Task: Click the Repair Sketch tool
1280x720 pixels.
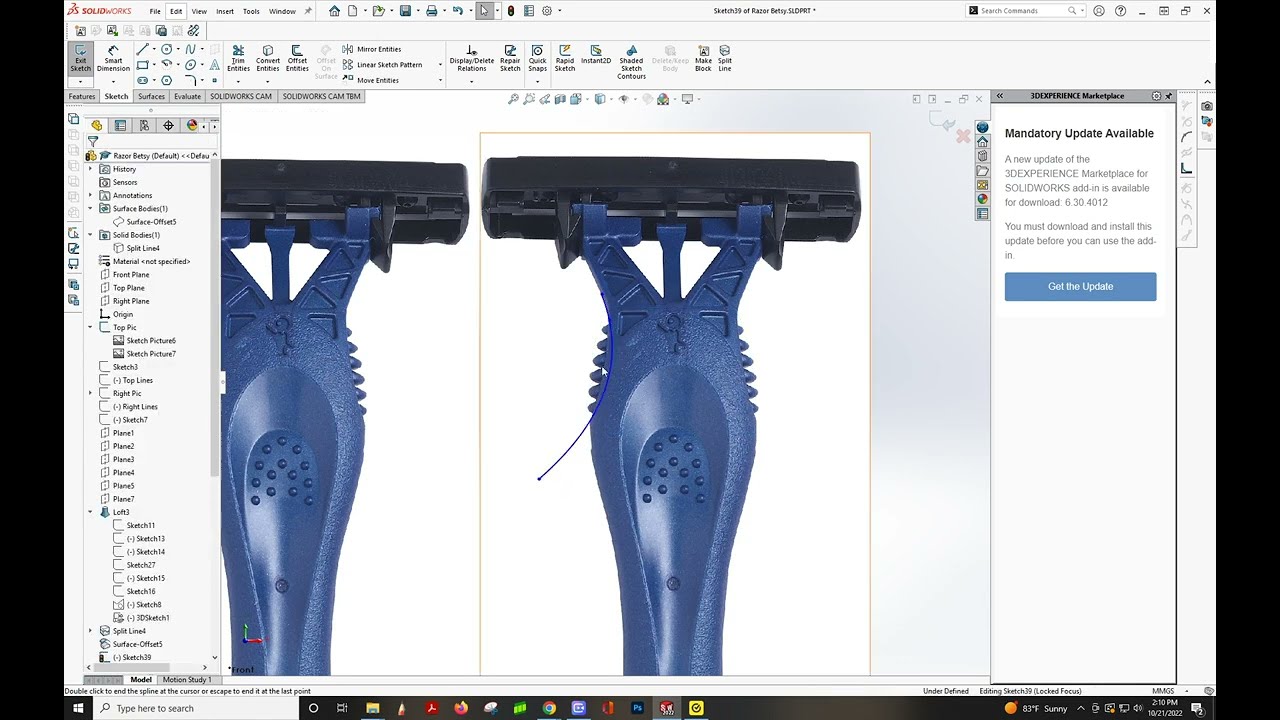Action: (510, 59)
